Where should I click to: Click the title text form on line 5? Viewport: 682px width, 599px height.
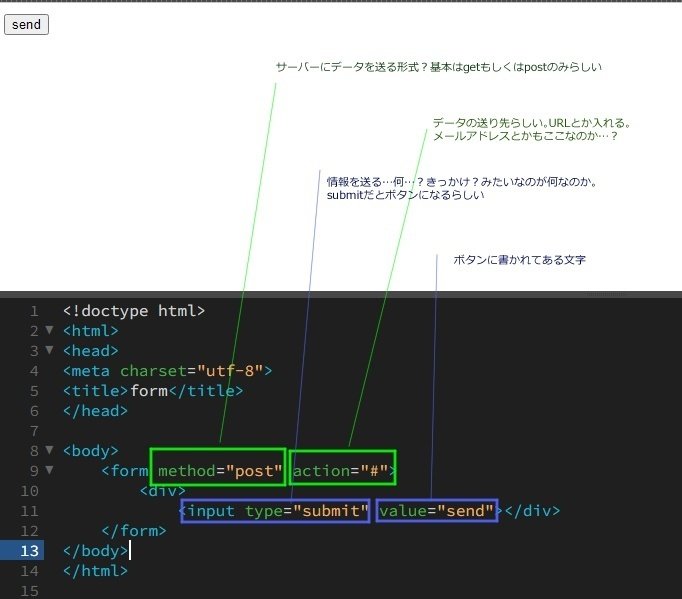(149, 391)
